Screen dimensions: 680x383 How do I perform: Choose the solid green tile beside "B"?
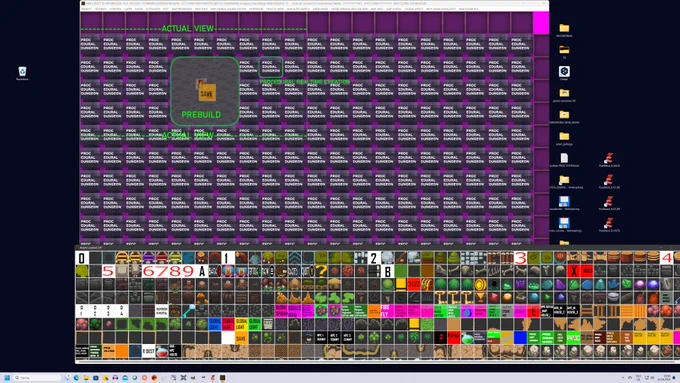pyautogui.click(x=401, y=272)
